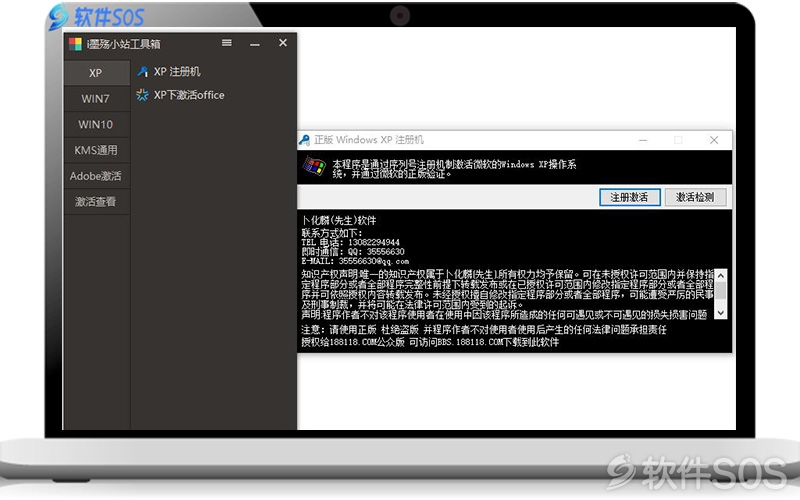Open the WIN10 sidebar tab
This screenshot has height=500, width=800.
pos(96,124)
